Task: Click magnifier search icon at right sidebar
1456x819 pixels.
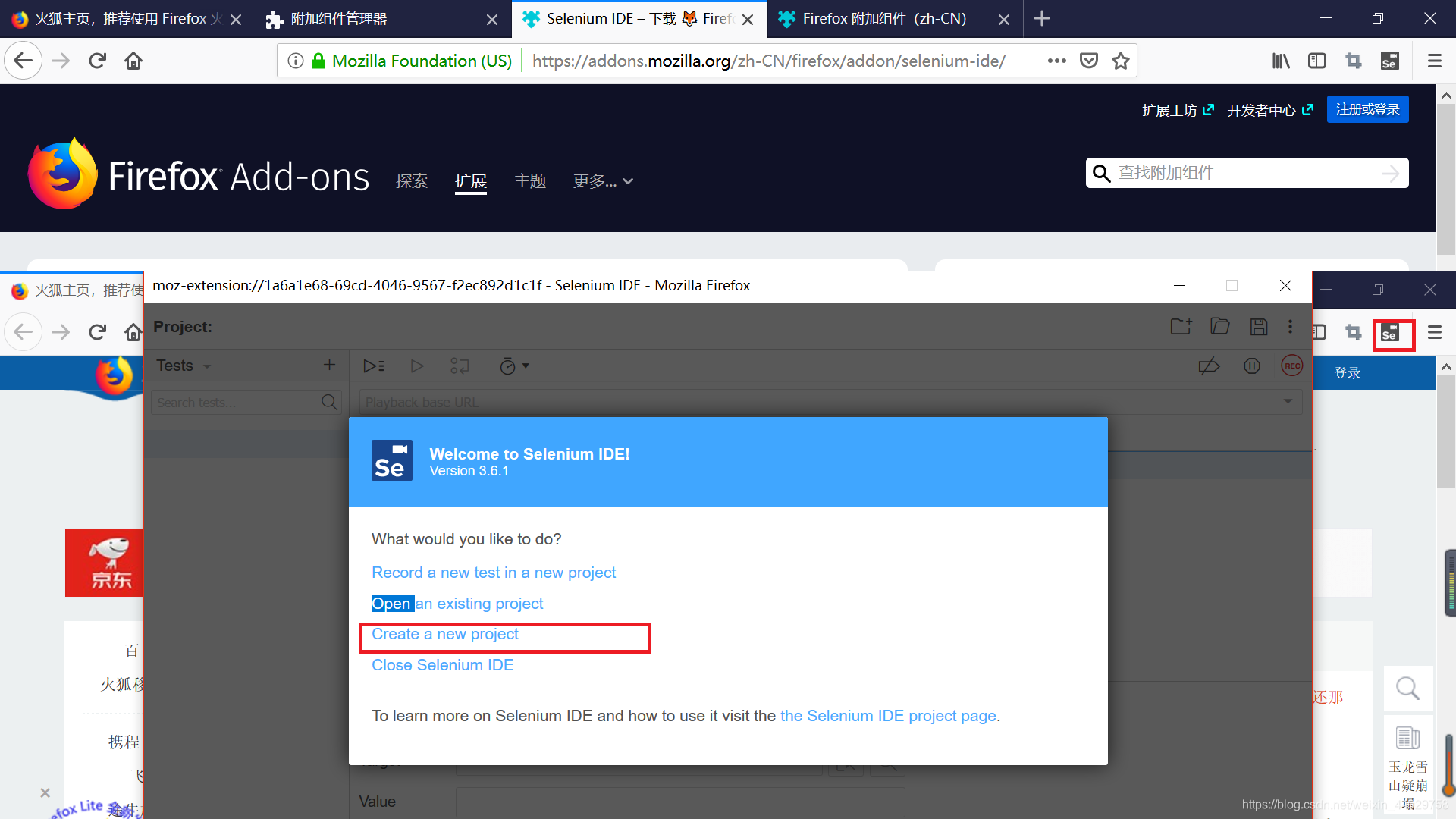Action: (1407, 689)
